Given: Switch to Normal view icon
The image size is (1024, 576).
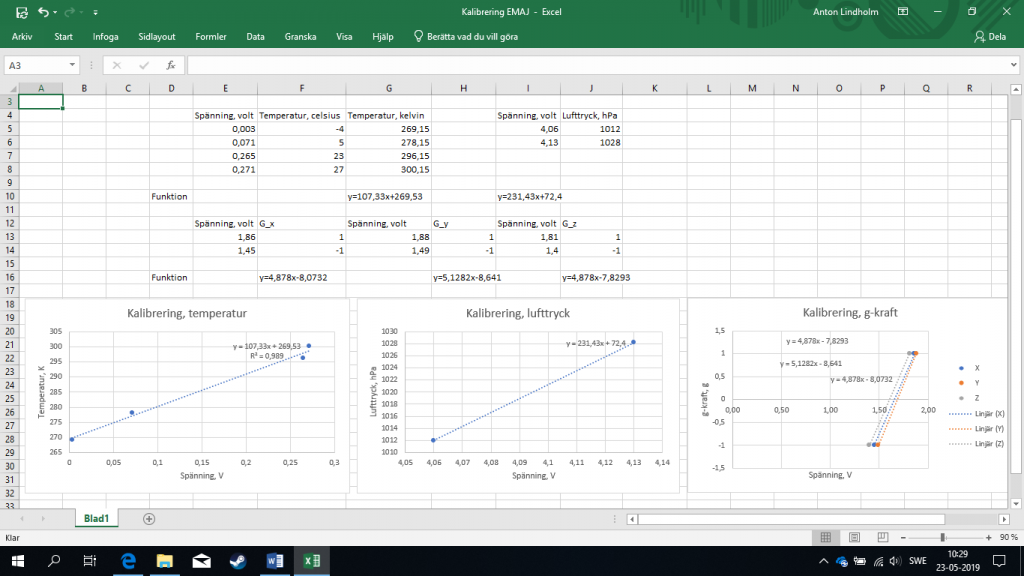Looking at the screenshot, I should pyautogui.click(x=825, y=537).
